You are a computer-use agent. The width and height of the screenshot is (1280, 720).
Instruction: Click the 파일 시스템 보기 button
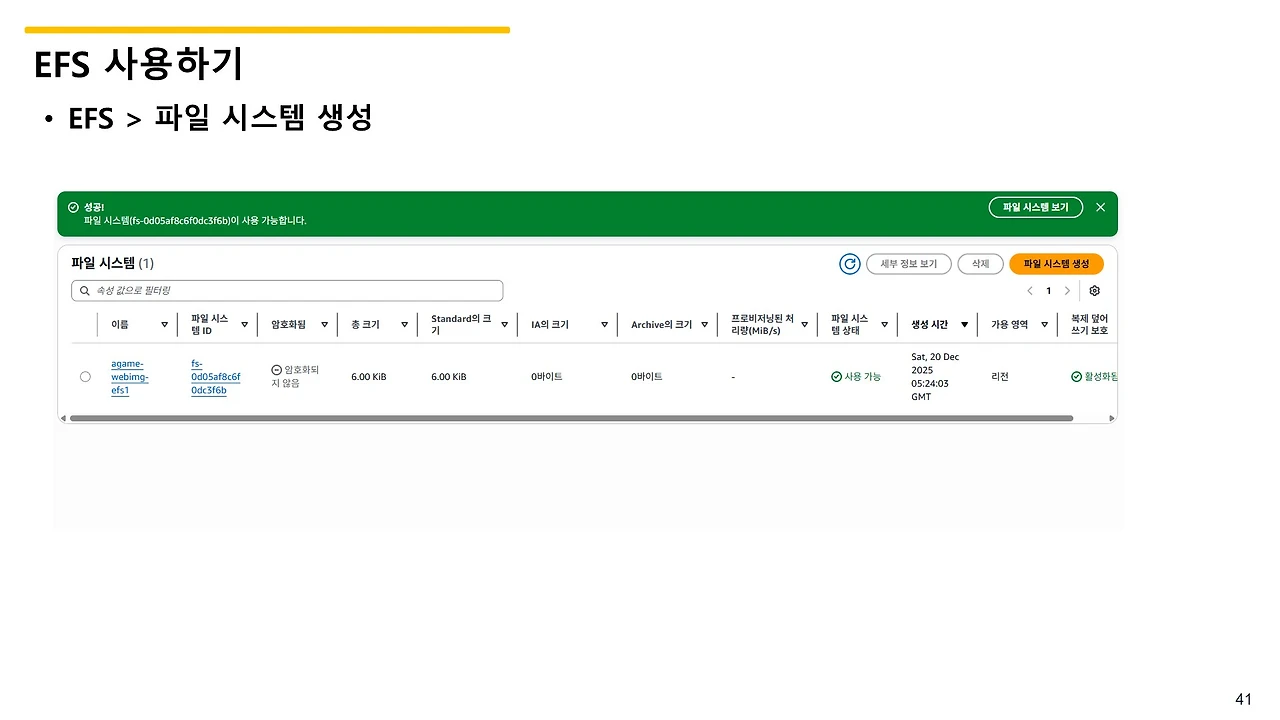tap(1035, 207)
